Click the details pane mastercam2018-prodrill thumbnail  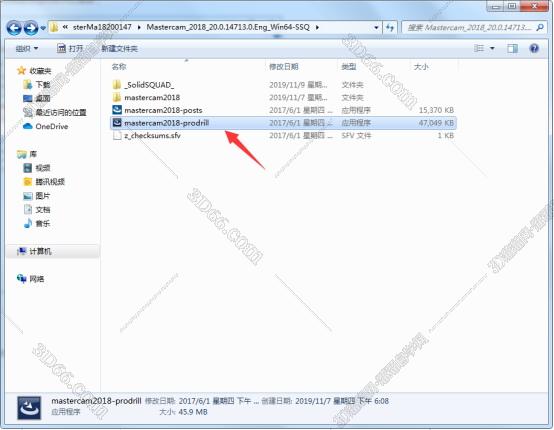pyautogui.click(x=29, y=408)
